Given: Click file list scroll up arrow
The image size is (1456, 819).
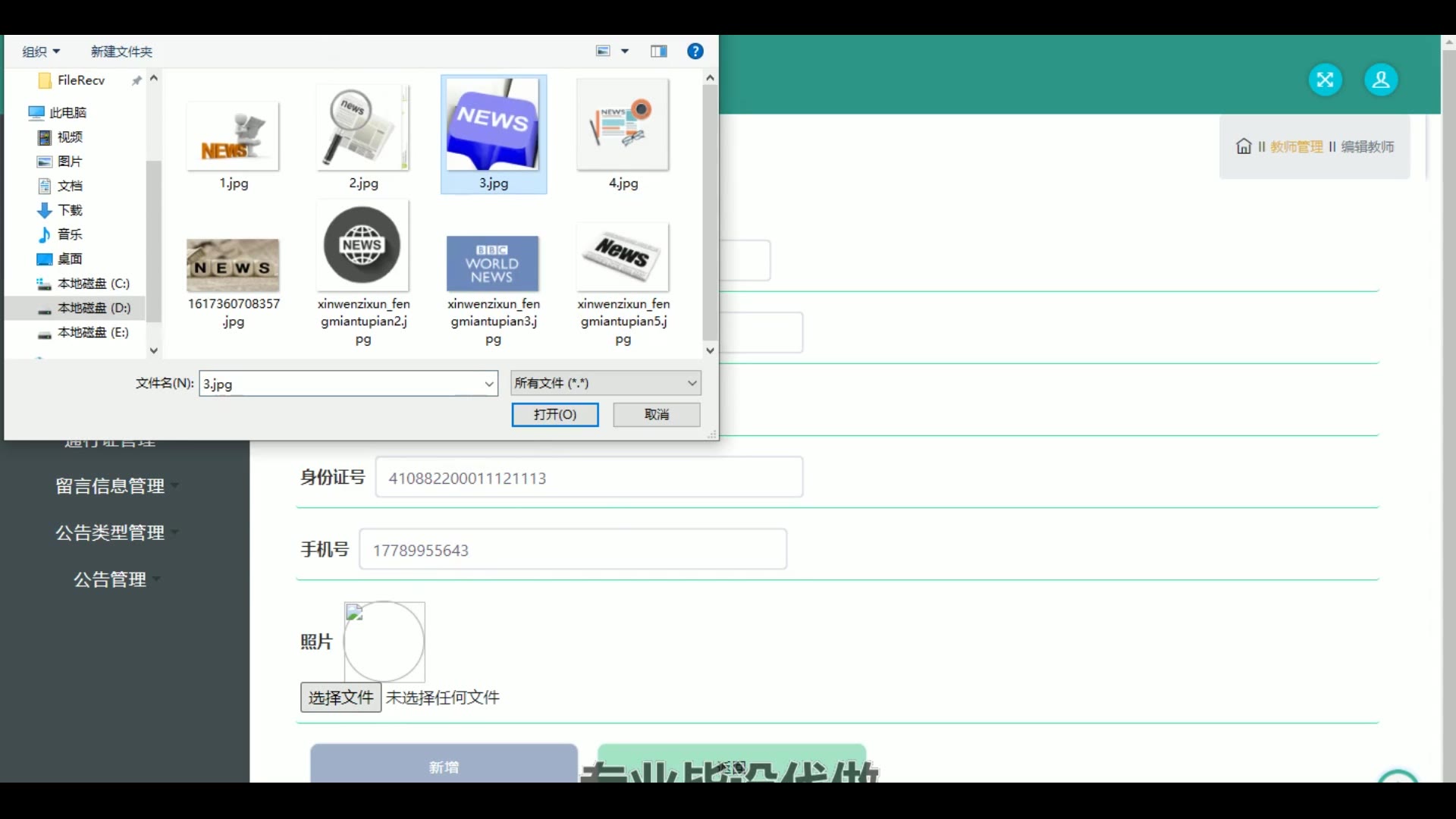Looking at the screenshot, I should pos(710,78).
